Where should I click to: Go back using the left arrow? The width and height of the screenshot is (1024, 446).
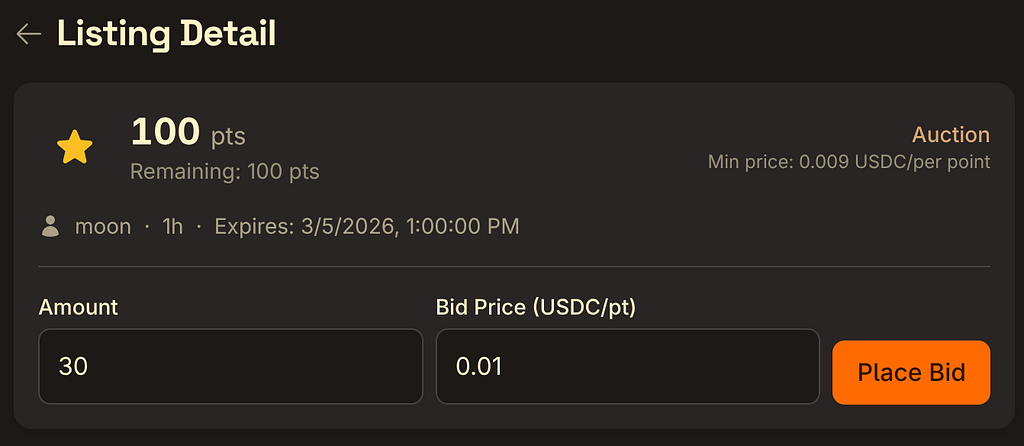(x=28, y=34)
